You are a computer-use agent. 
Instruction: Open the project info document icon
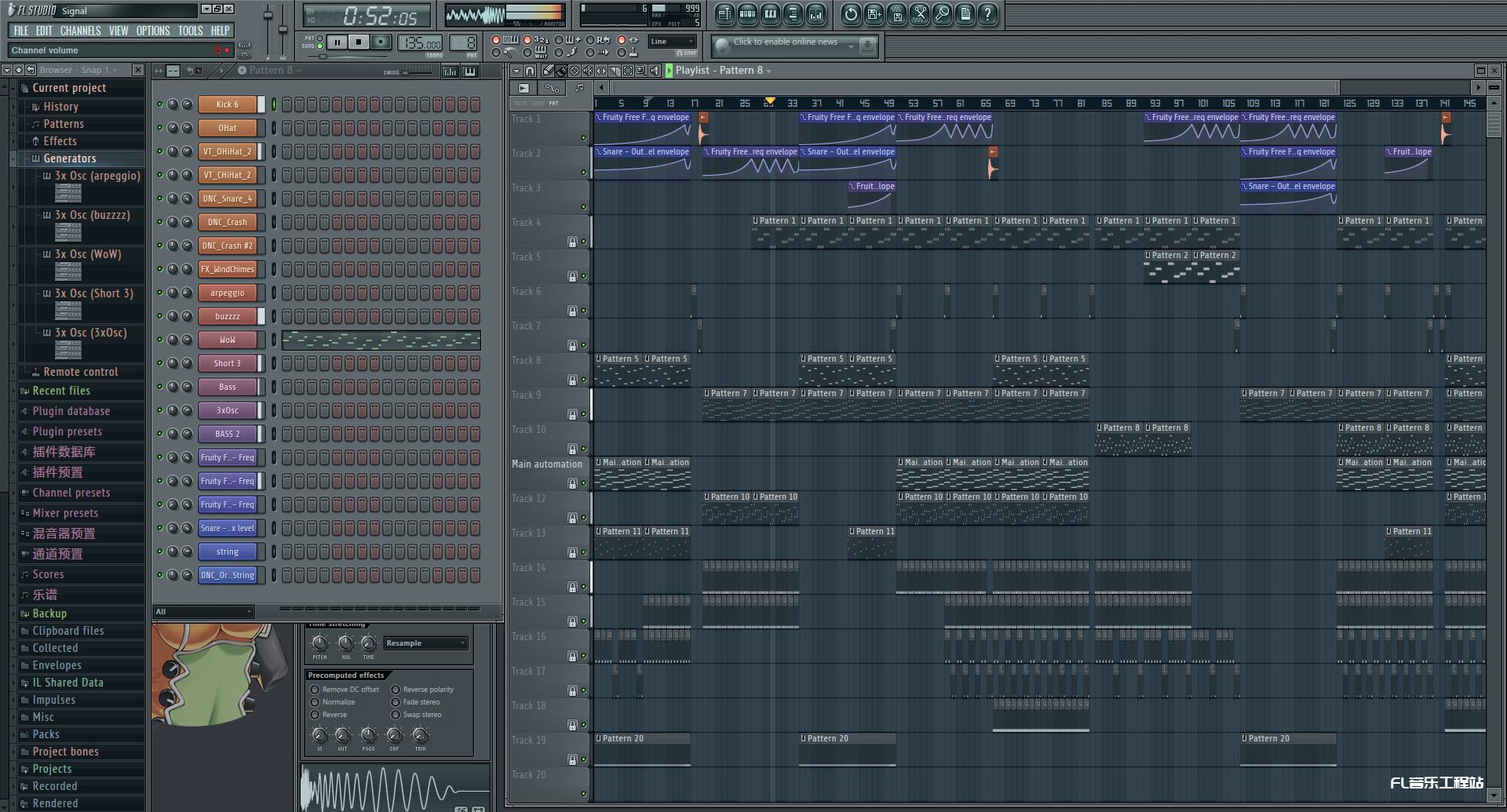[965, 13]
